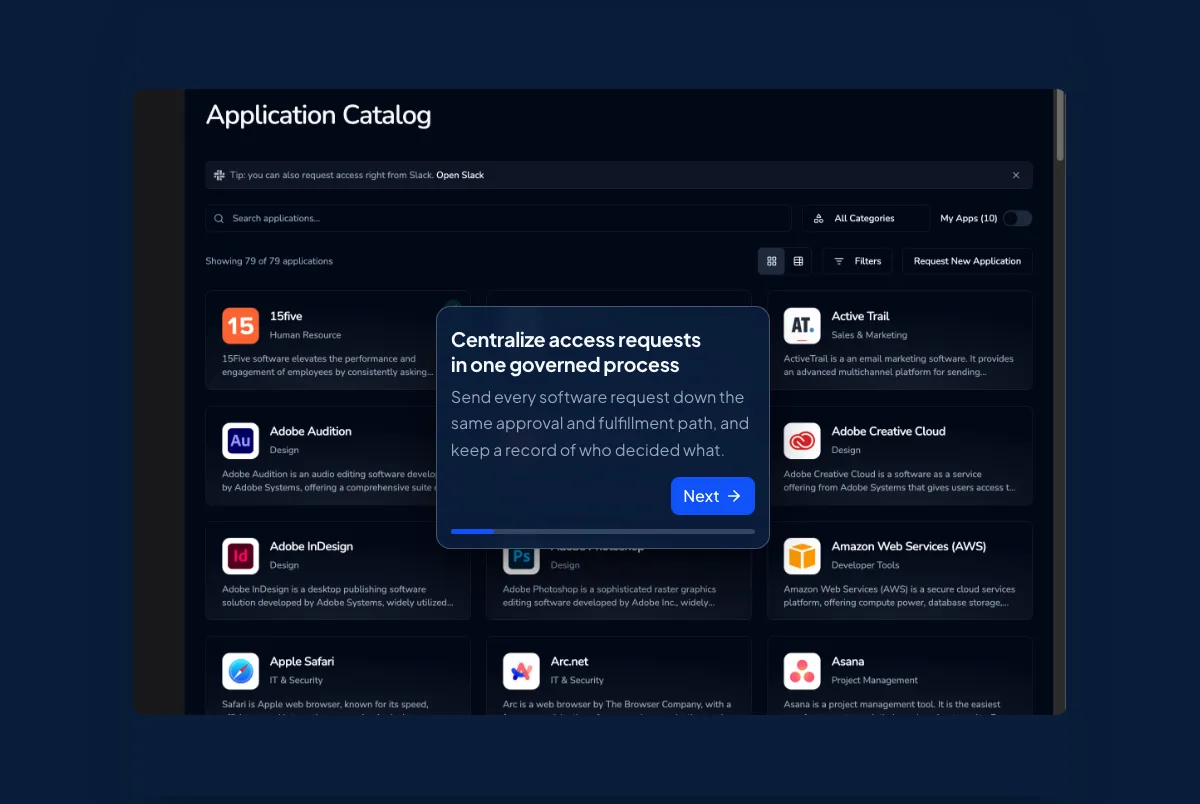Open the All Categories dropdown
1200x804 pixels.
point(866,218)
